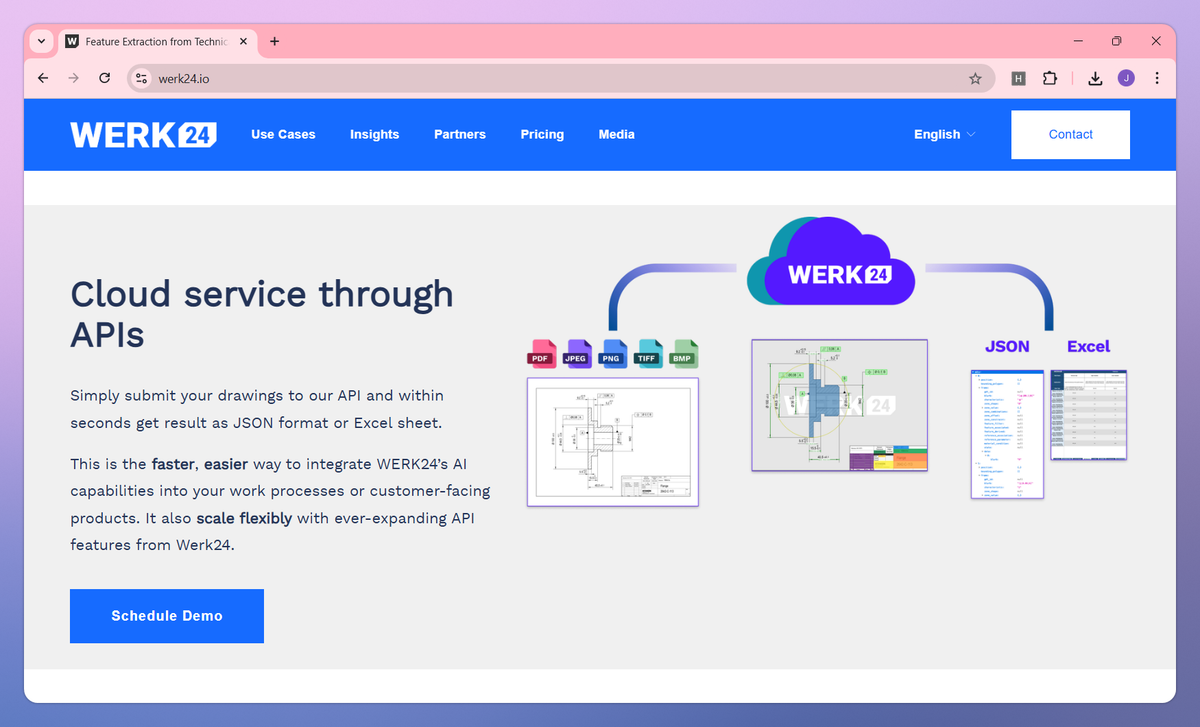This screenshot has width=1200, height=727.
Task: Click the TIFF file format icon
Action: (649, 354)
